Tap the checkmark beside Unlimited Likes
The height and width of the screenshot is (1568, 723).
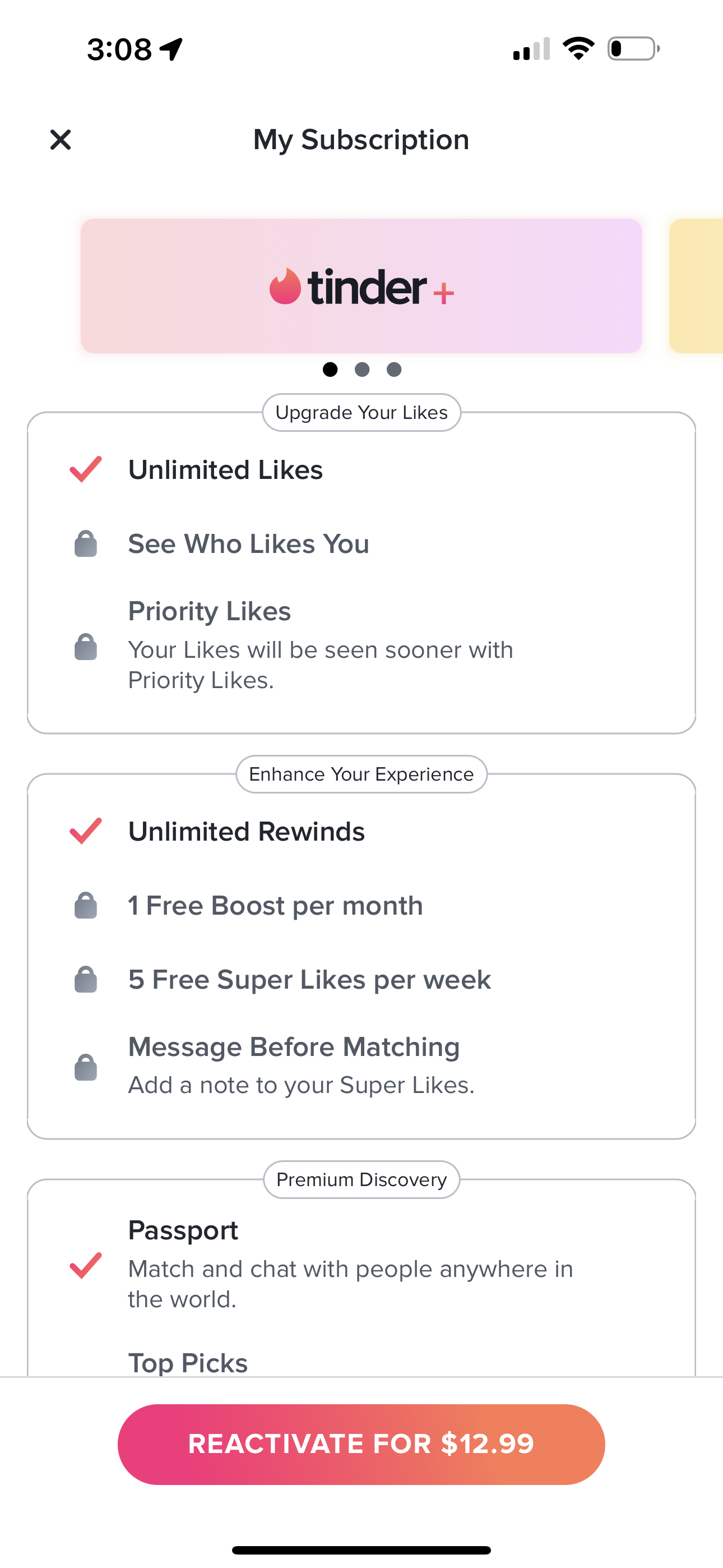86,469
